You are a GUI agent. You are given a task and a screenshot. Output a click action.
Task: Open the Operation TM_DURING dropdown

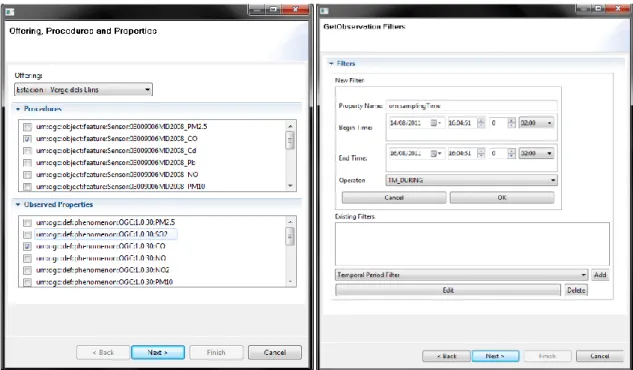[472, 180]
